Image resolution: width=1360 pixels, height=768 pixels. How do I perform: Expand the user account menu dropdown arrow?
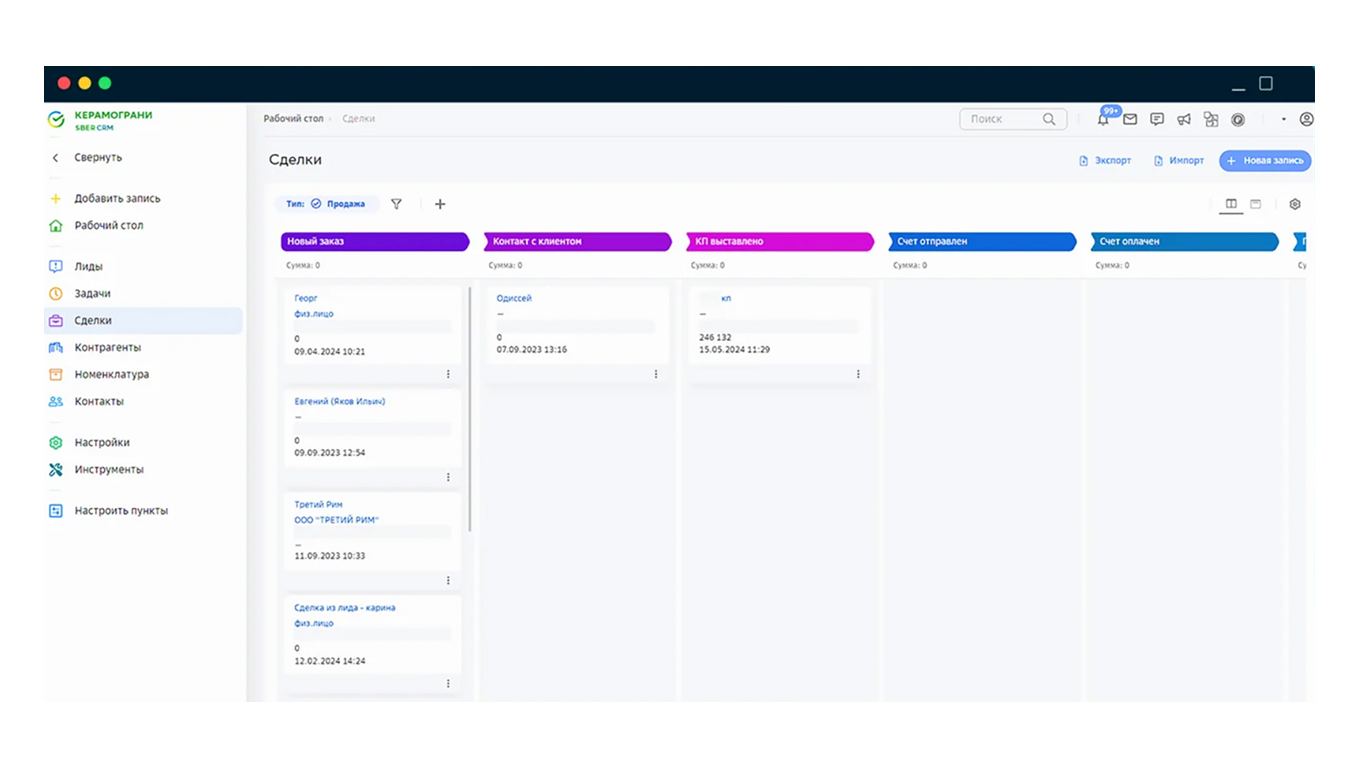[x=1284, y=119]
